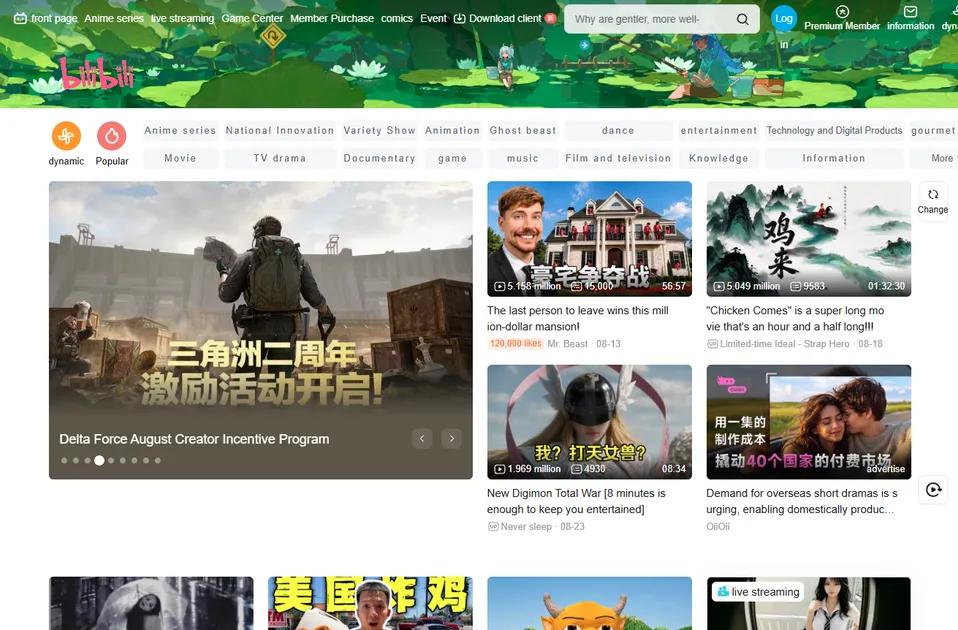
Task: Visit Limited-time Ideal - Strap Hero uploader
Action: 784,343
